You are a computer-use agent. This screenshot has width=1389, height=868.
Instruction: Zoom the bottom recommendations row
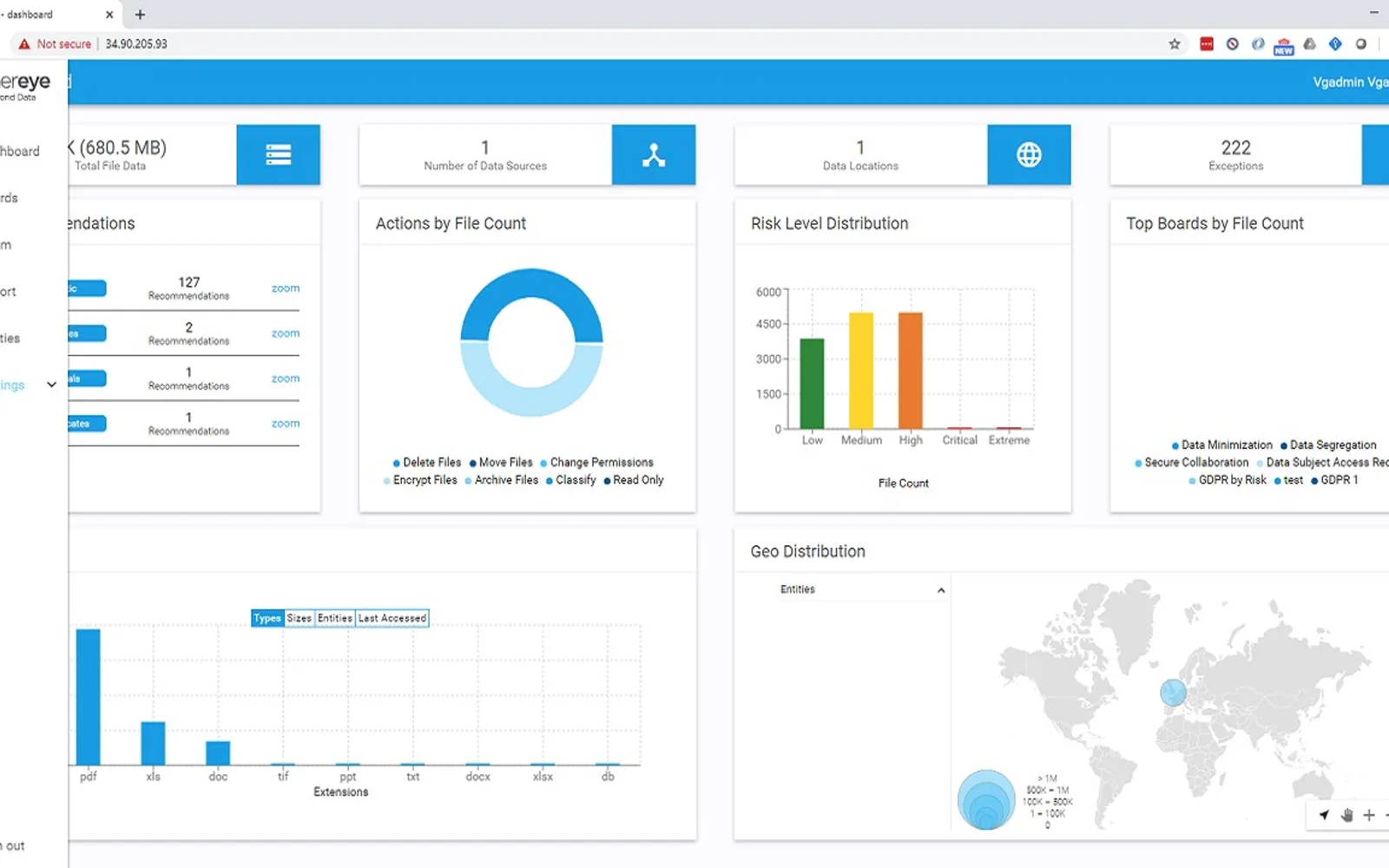point(286,424)
